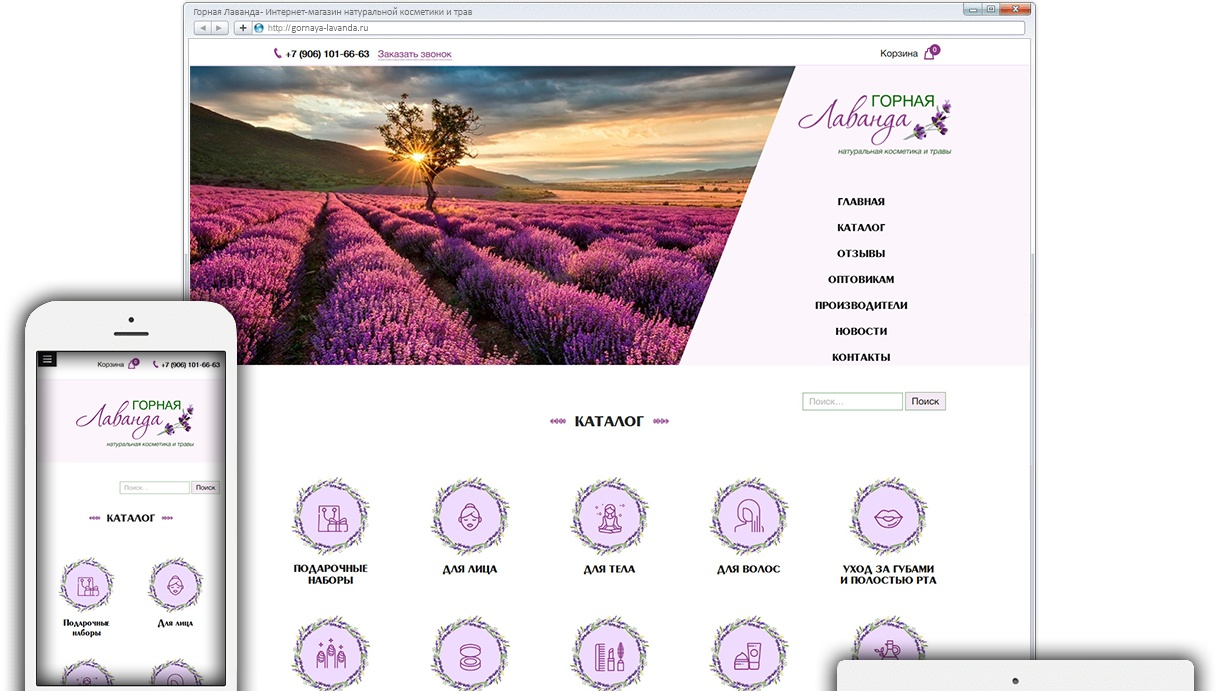
Task: Click the +7 (906) 101-66-63 phone number in desktop header
Action: [327, 54]
